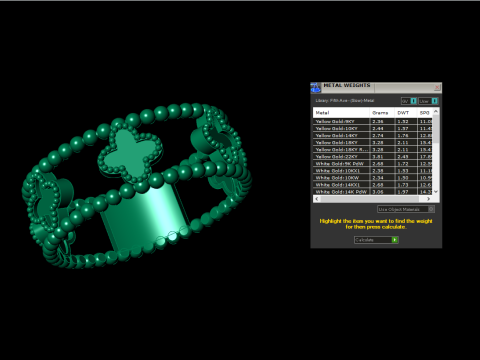This screenshot has height=360, width=480.
Task: Click the scroll up arrow of metals table
Action: click(436, 111)
